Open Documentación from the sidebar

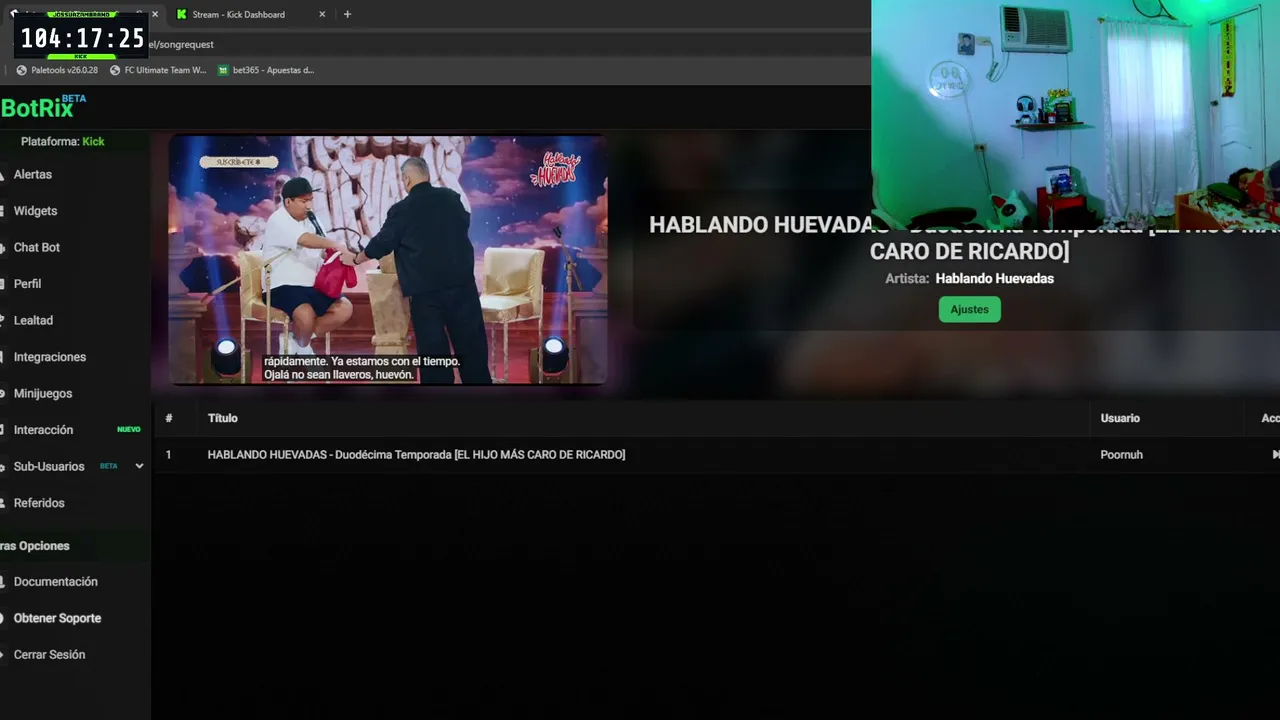click(x=56, y=581)
